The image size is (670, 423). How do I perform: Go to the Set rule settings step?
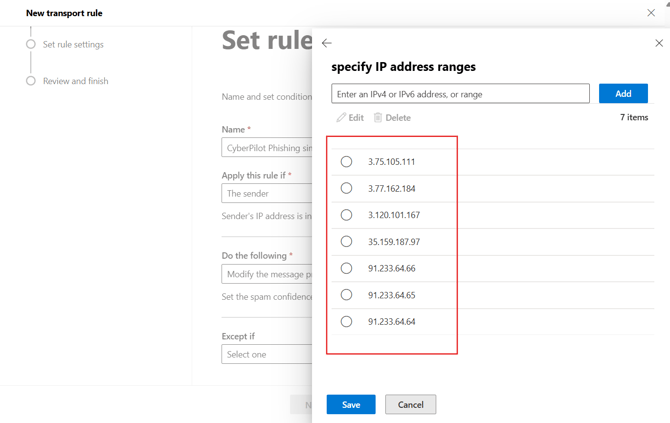coord(72,44)
